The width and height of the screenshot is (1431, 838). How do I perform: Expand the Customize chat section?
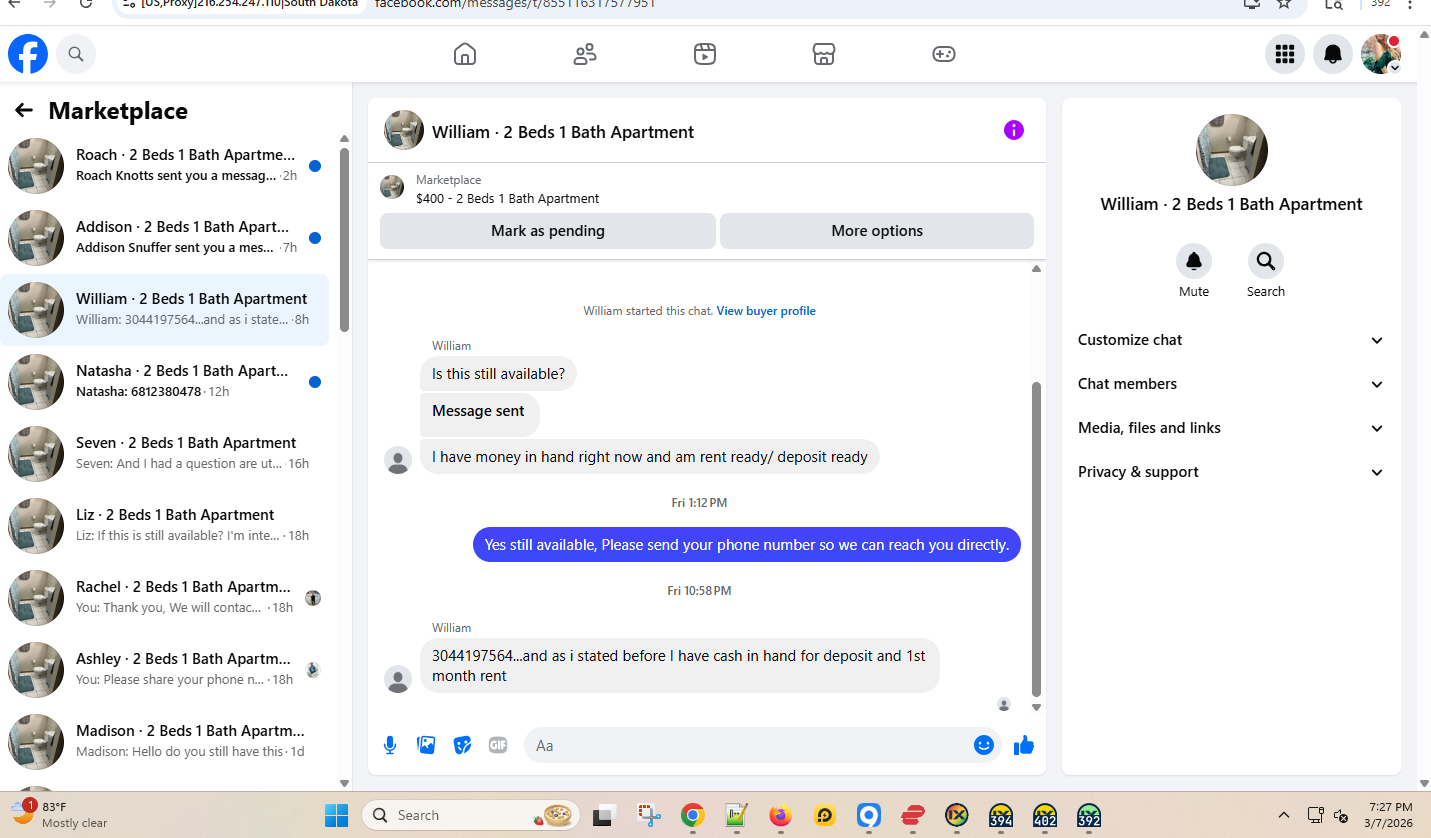1232,340
